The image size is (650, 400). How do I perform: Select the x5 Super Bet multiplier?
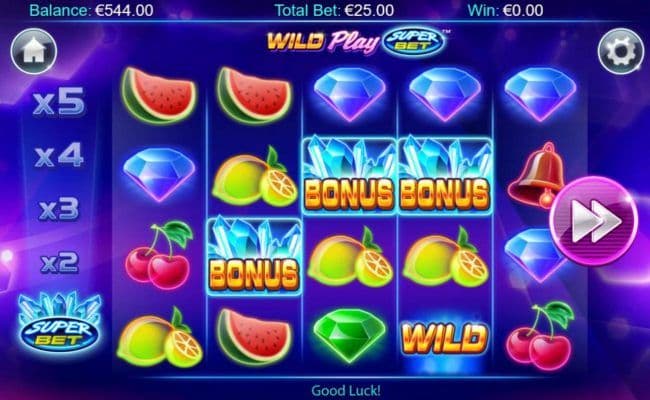coord(59,101)
